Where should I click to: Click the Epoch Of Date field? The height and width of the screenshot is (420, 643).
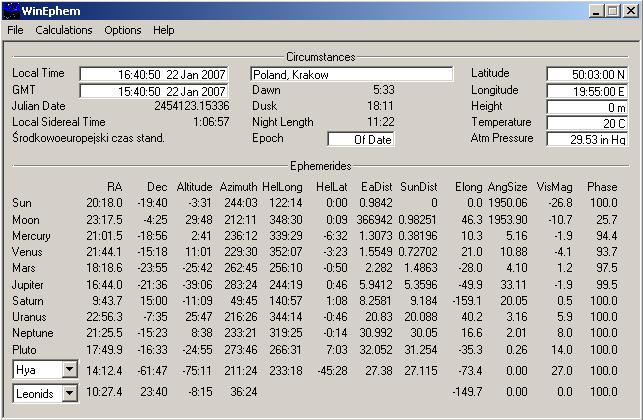(x=360, y=139)
